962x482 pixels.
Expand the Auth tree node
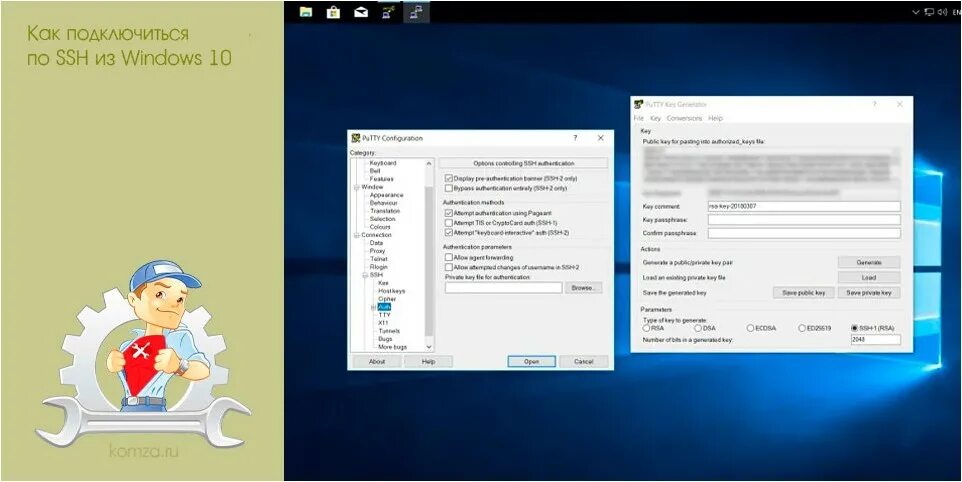tap(373, 307)
